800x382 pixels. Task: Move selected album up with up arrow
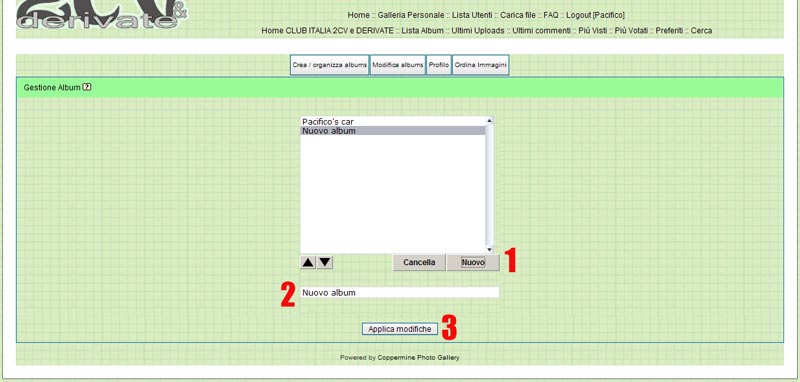(308, 263)
